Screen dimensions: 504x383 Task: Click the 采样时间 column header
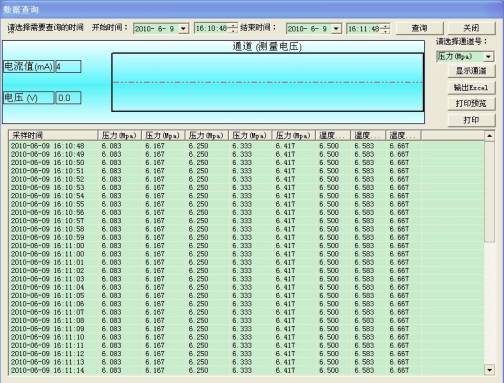click(x=53, y=135)
